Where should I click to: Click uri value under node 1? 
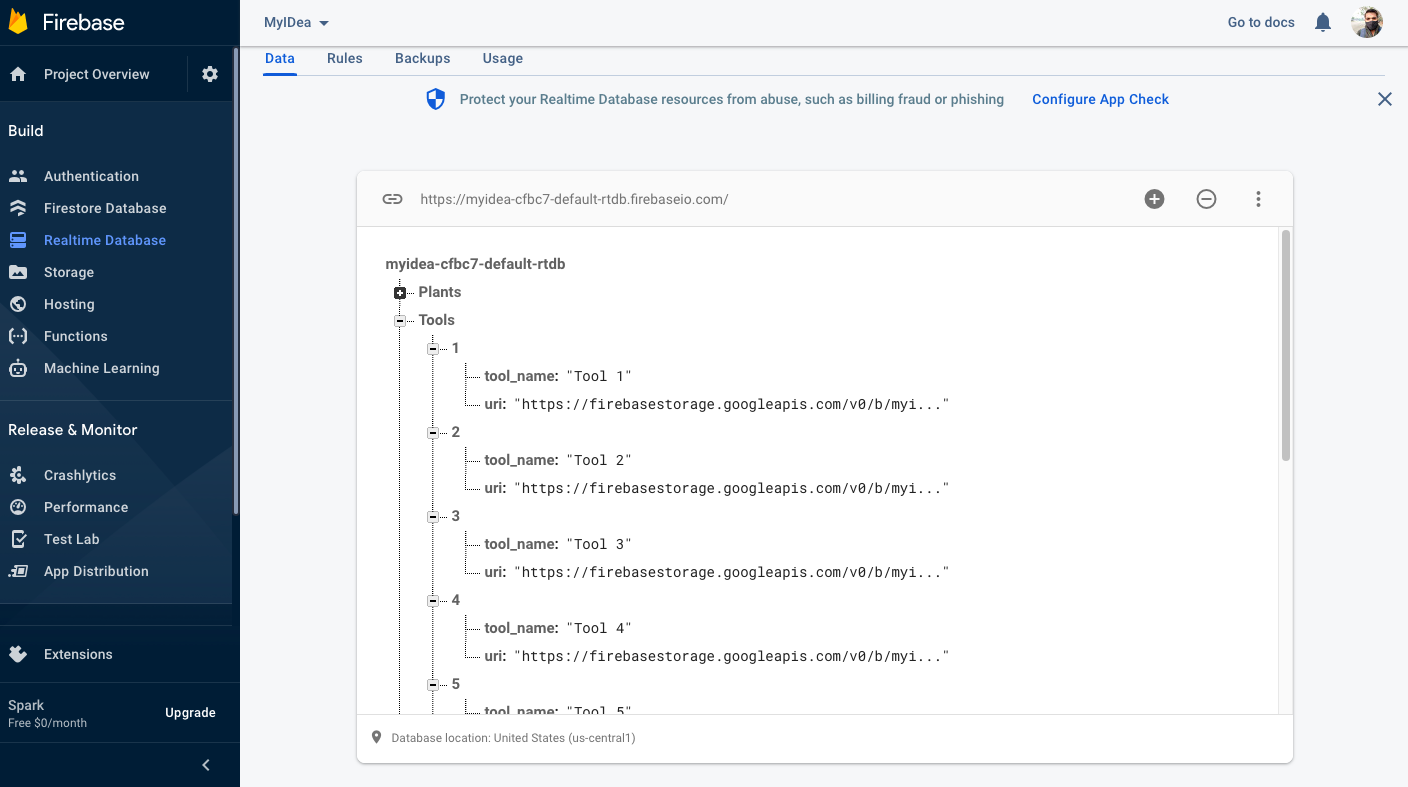[731, 404]
